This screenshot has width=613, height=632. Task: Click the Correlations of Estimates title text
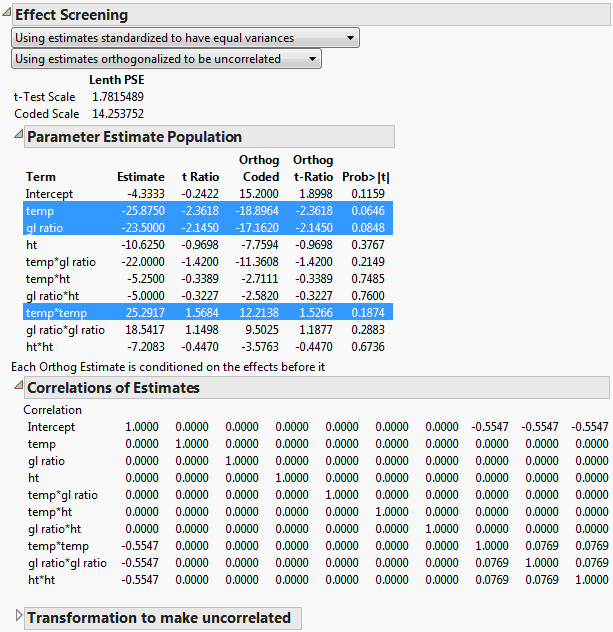click(113, 388)
